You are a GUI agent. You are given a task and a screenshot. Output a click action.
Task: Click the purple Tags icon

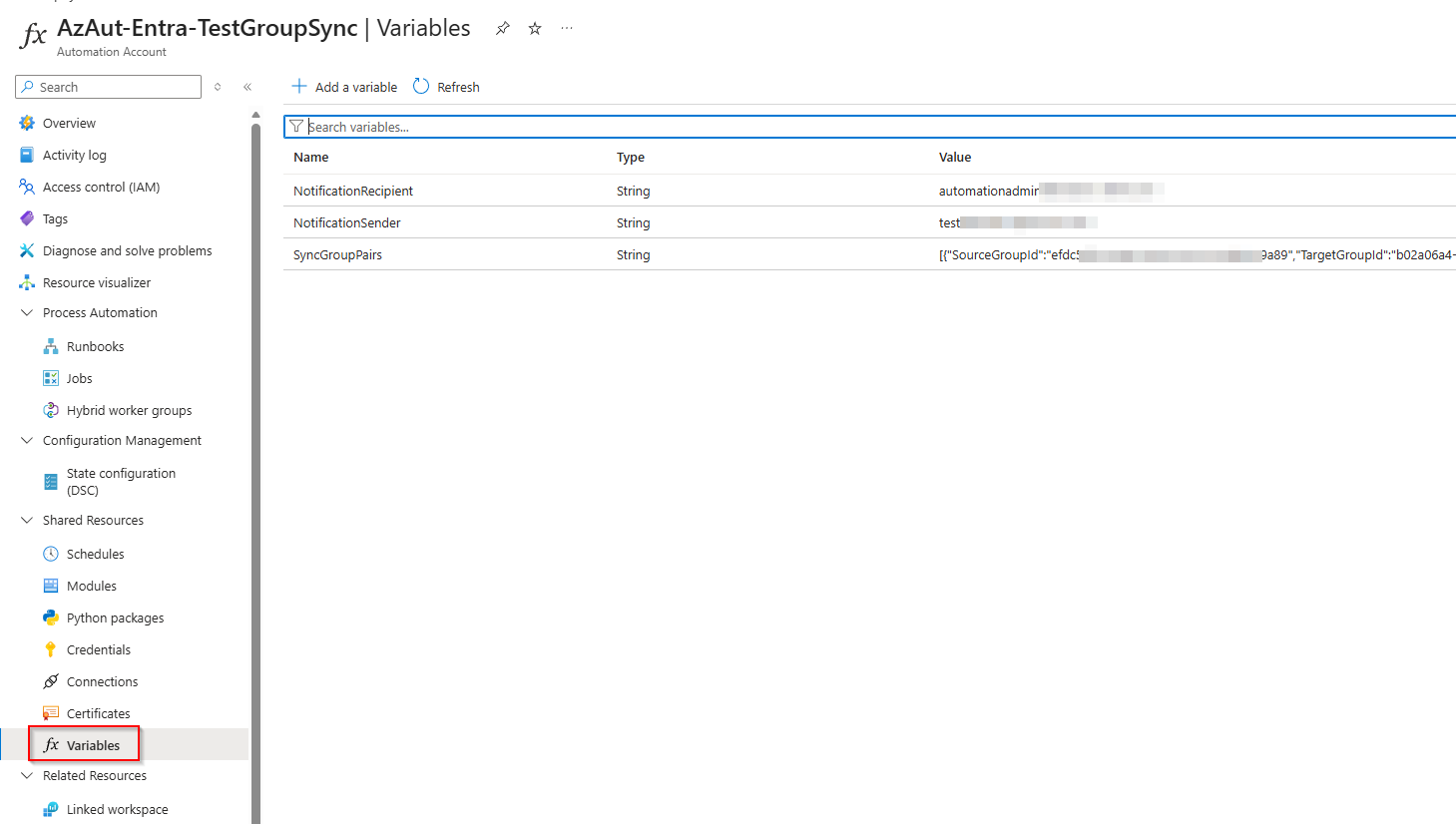tap(27, 218)
